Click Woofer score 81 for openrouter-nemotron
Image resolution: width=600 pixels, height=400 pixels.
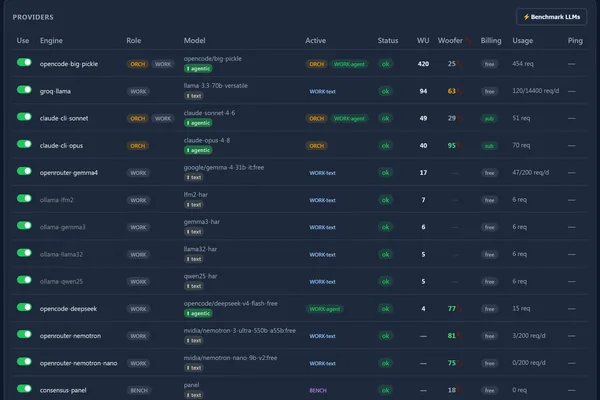(452, 336)
